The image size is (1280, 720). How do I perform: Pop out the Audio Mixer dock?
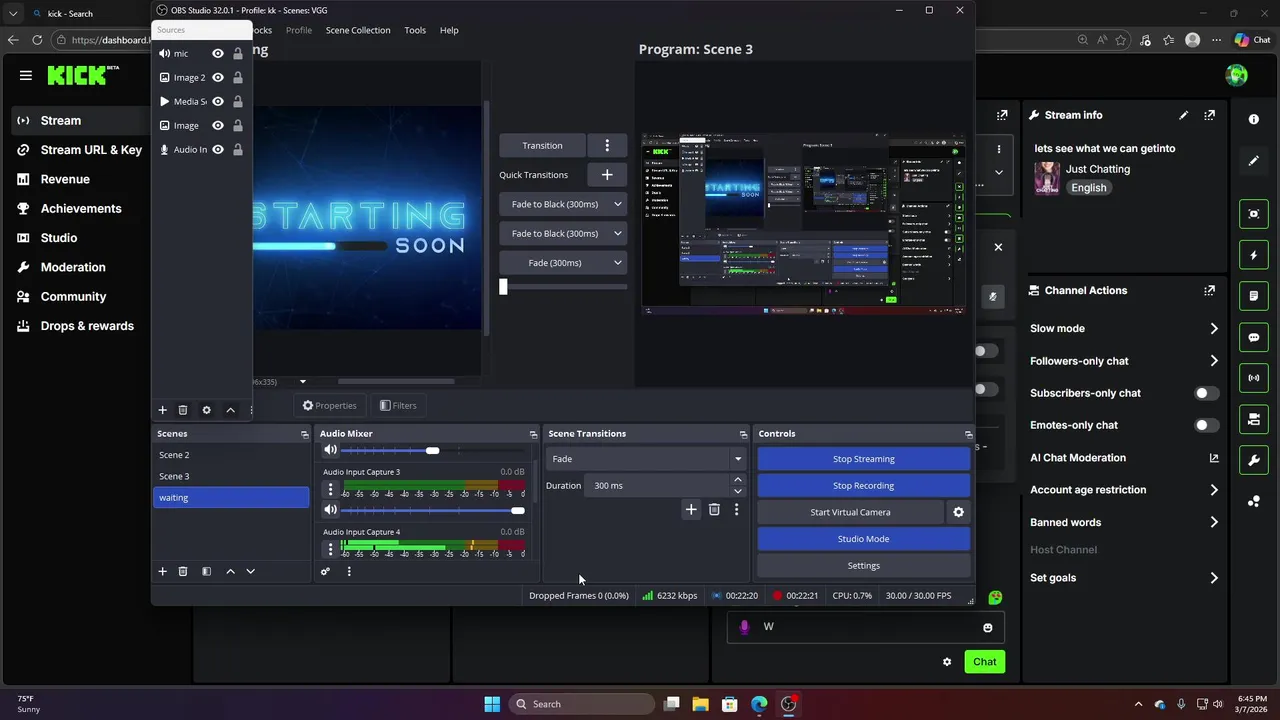[x=533, y=434]
